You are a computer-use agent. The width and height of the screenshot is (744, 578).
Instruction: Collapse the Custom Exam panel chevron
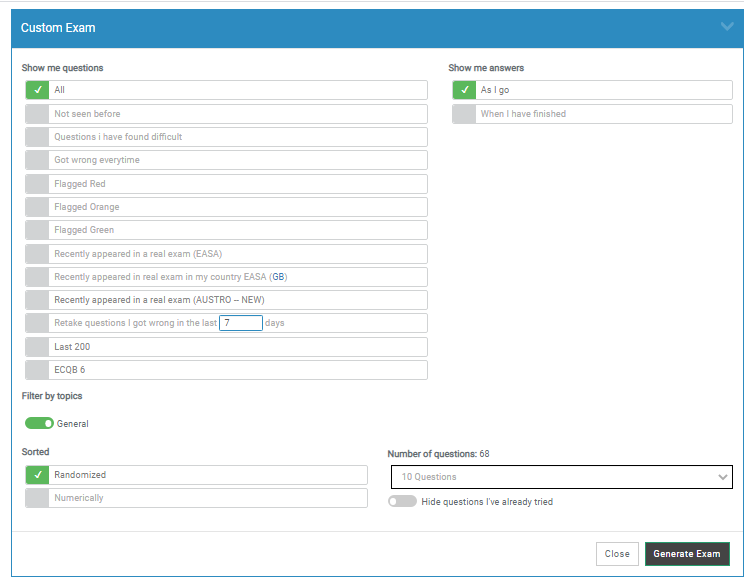pos(727,27)
